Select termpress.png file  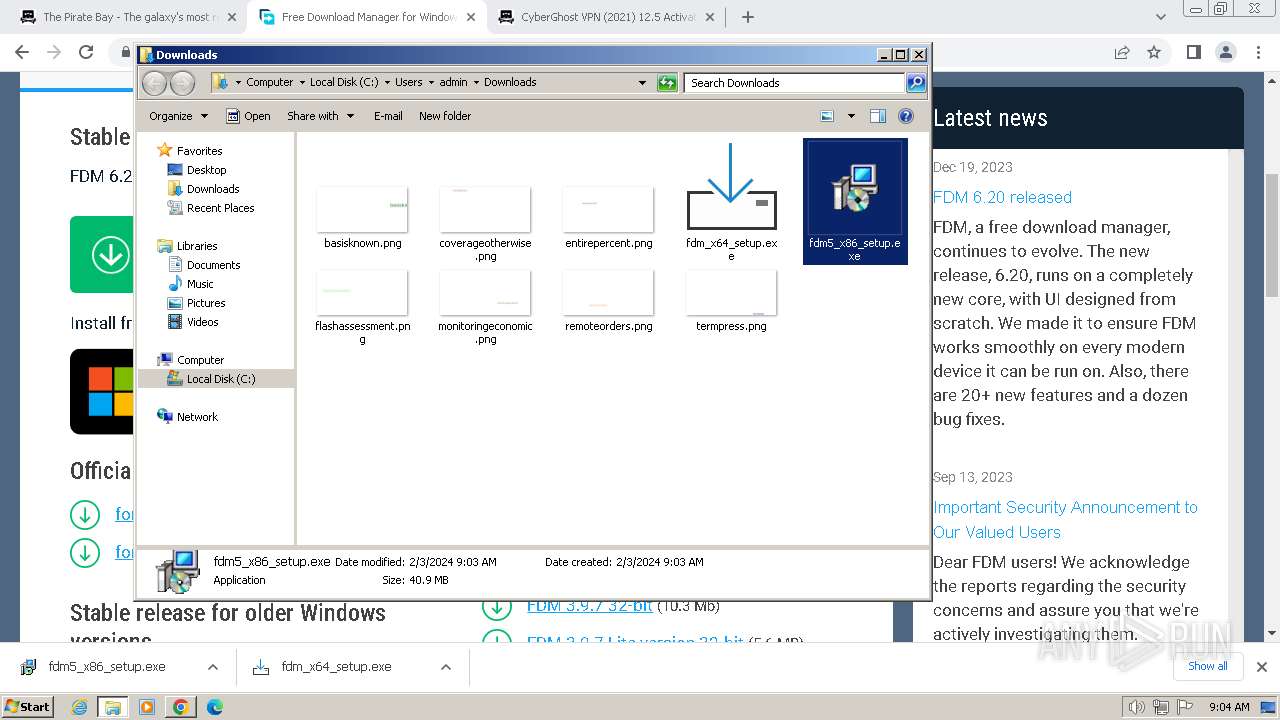[x=731, y=300]
